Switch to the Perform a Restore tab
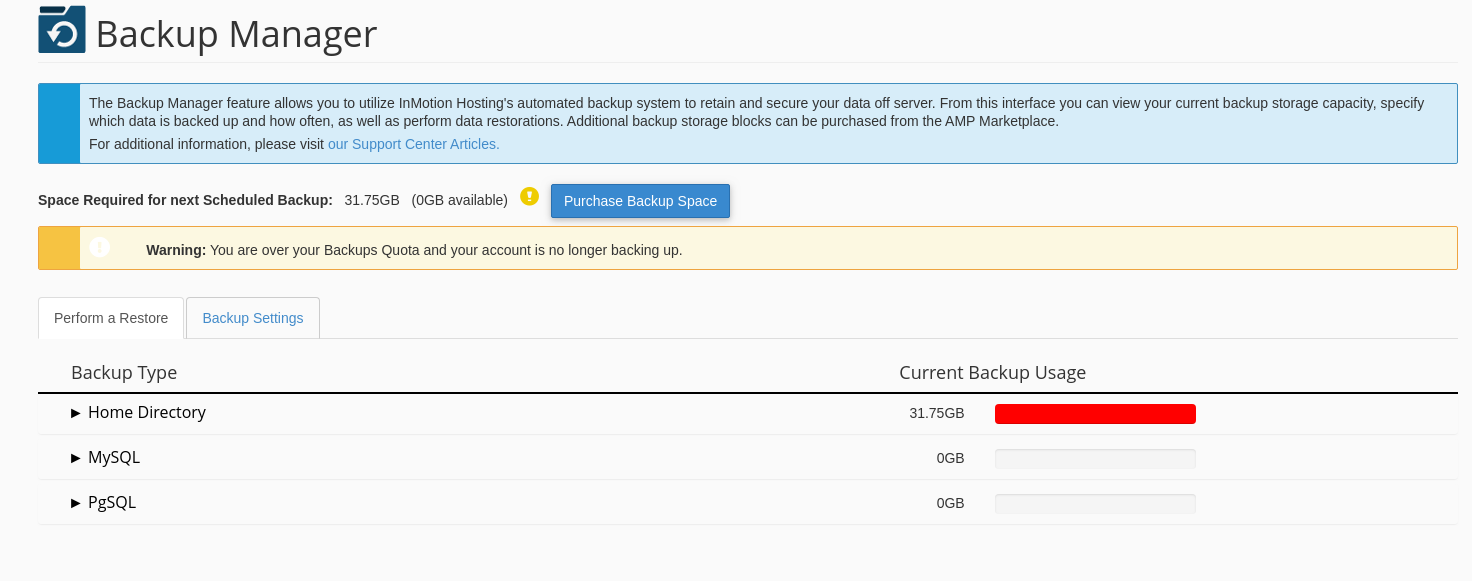 pyautogui.click(x=111, y=318)
